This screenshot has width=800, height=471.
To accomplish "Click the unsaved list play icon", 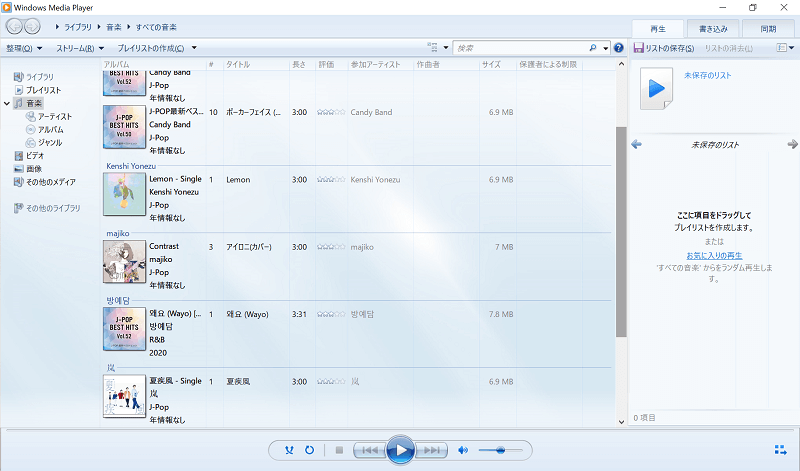I will point(657,89).
